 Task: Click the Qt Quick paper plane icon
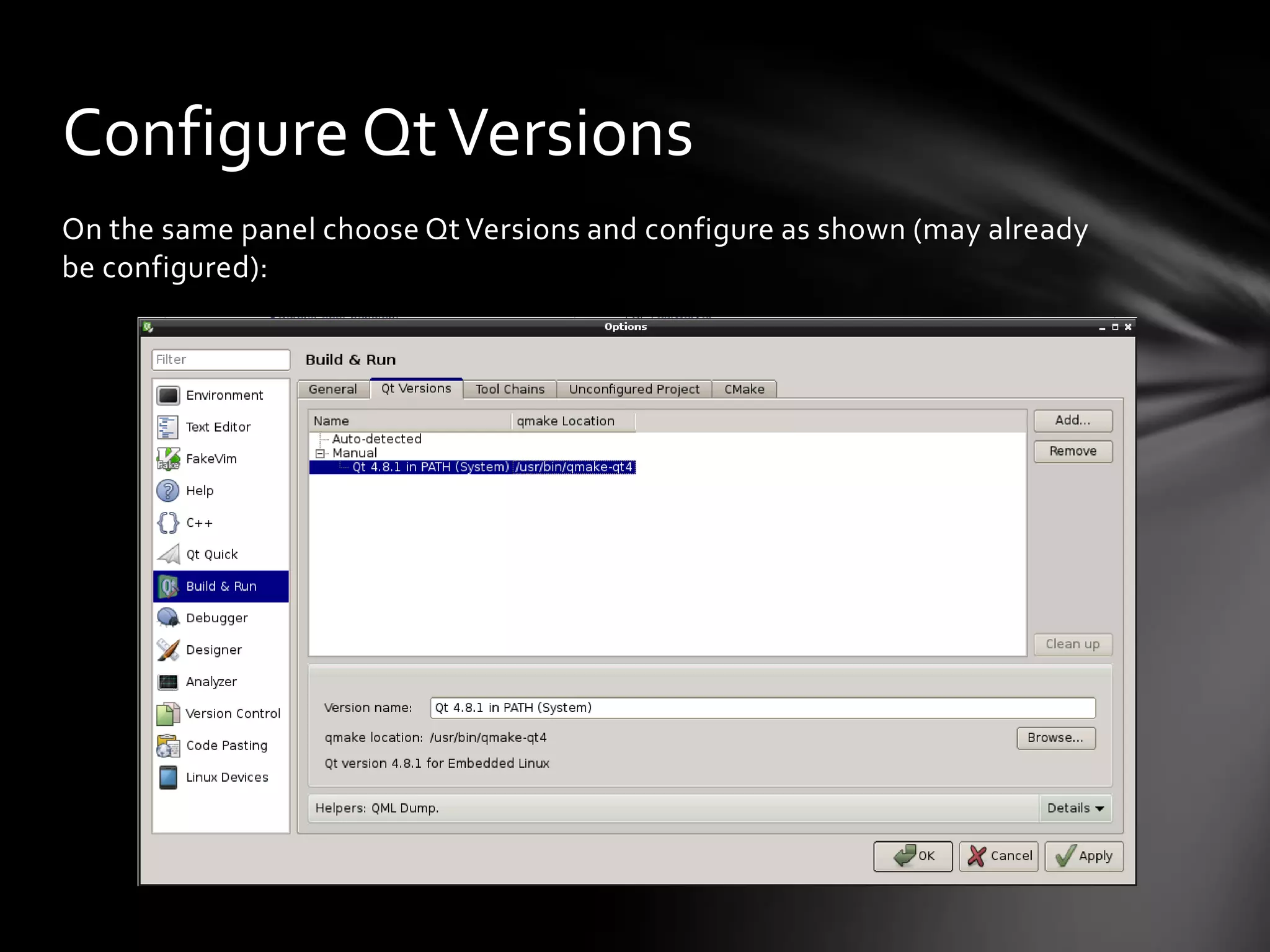(168, 554)
